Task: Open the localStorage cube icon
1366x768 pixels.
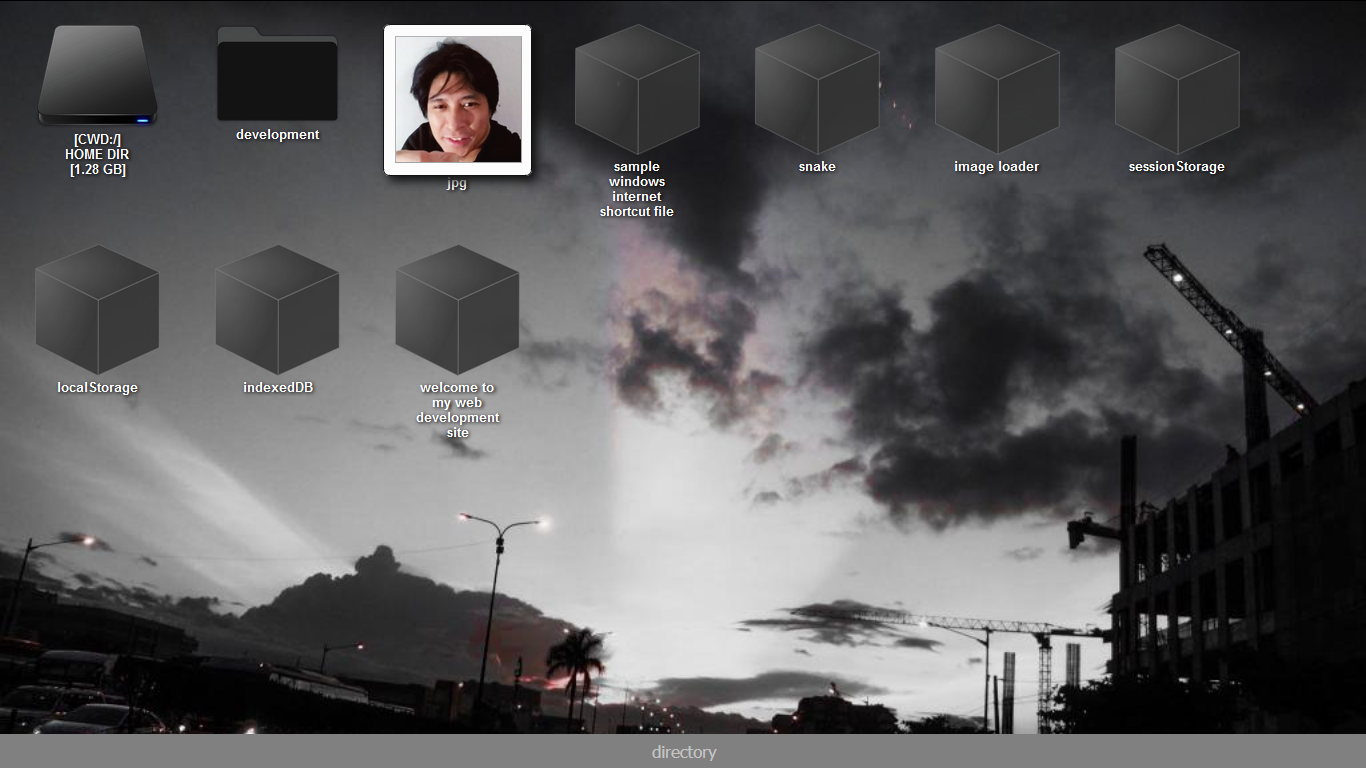Action: coord(97,310)
